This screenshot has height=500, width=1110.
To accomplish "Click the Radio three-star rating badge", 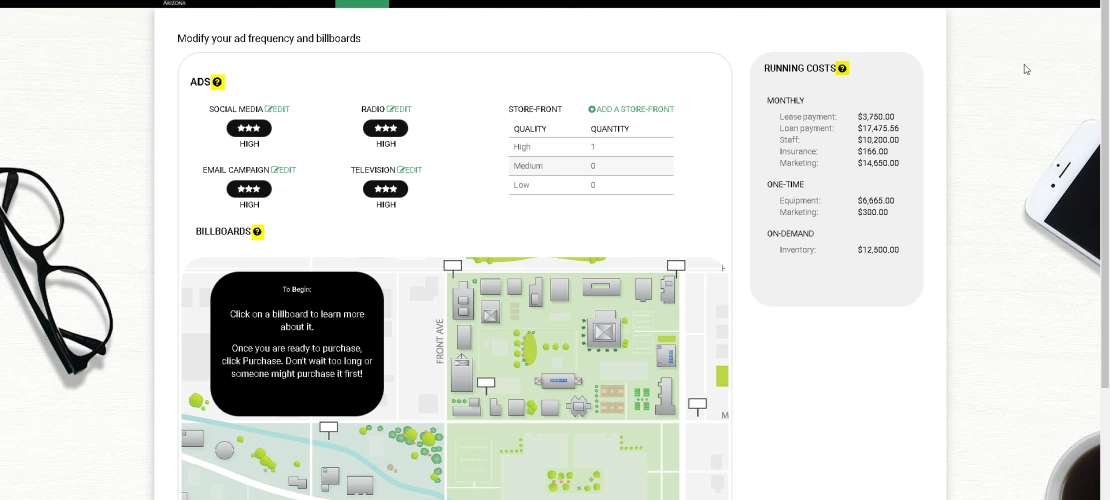I will 385,128.
